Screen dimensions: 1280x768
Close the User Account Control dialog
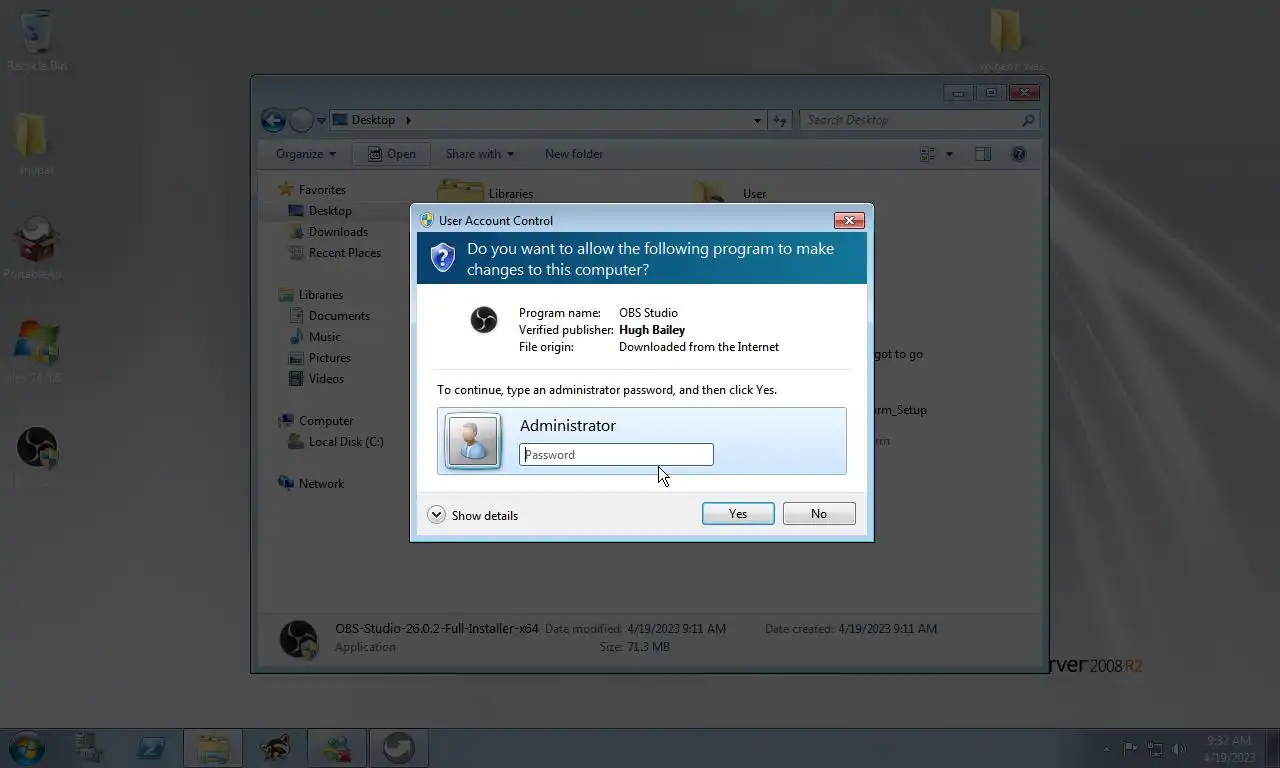pyautogui.click(x=849, y=220)
